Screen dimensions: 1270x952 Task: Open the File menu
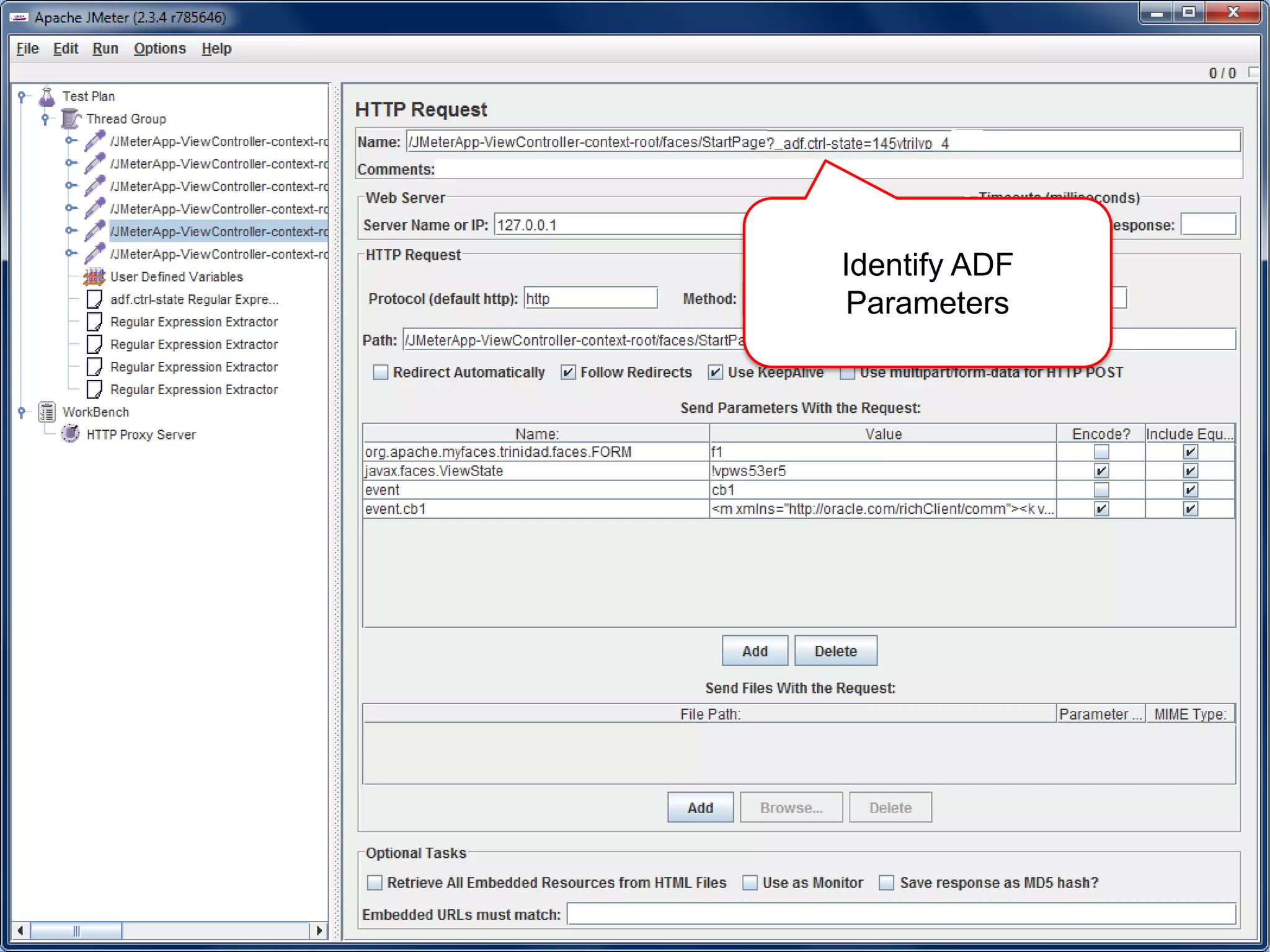pos(27,48)
